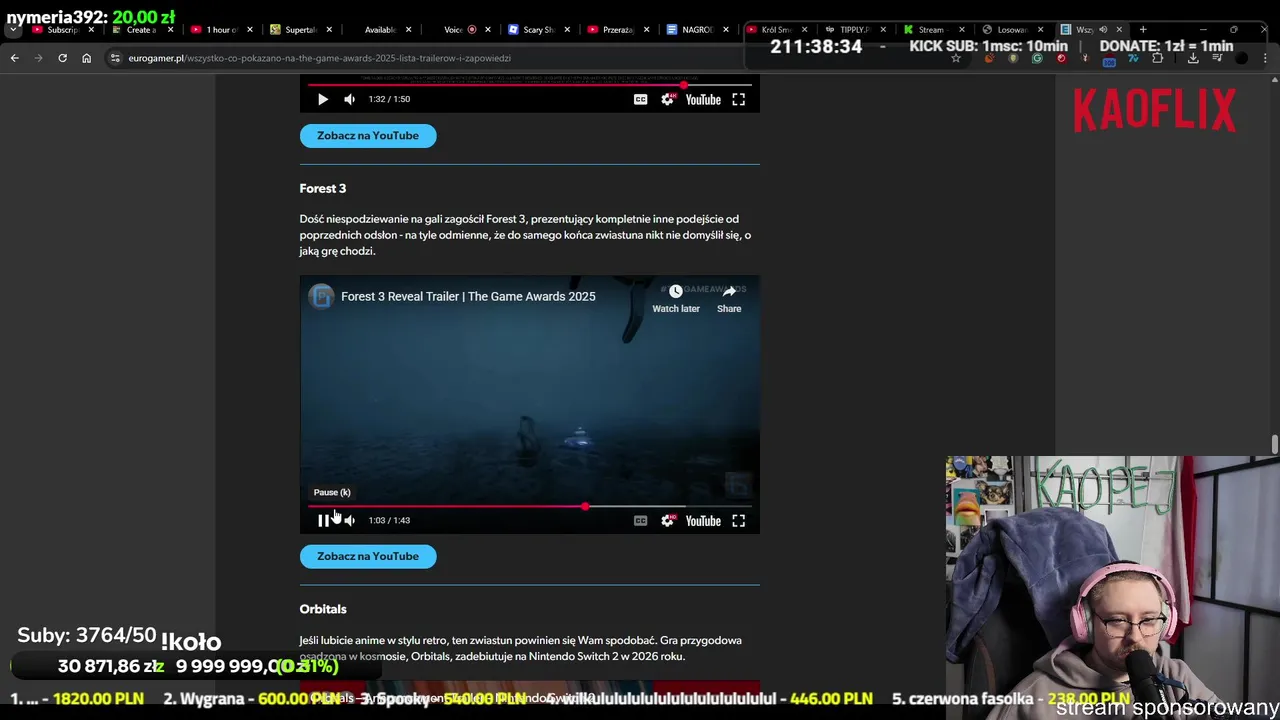The image size is (1280, 720).
Task: Open browser home page
Action: (86, 58)
